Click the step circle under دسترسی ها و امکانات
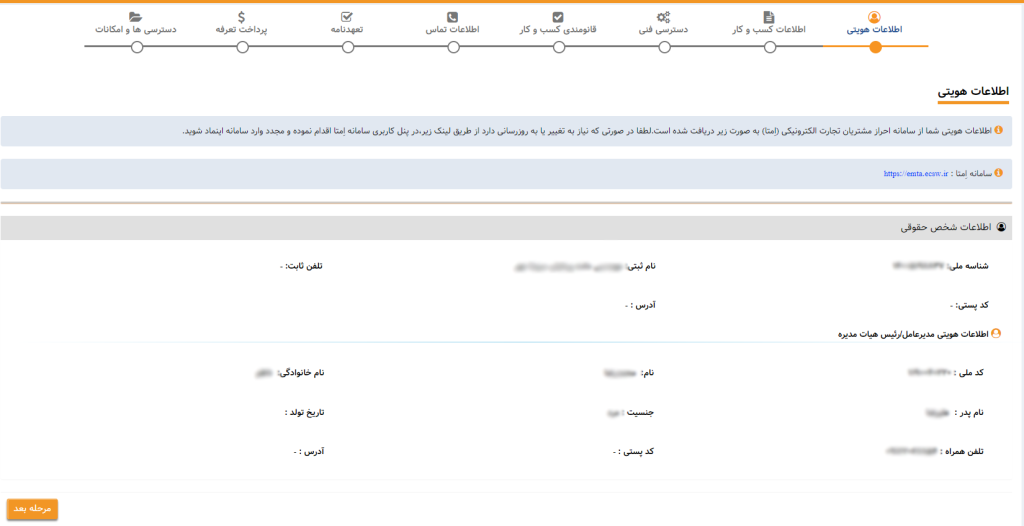Screen dimensions: 1024x526 (x=136, y=47)
